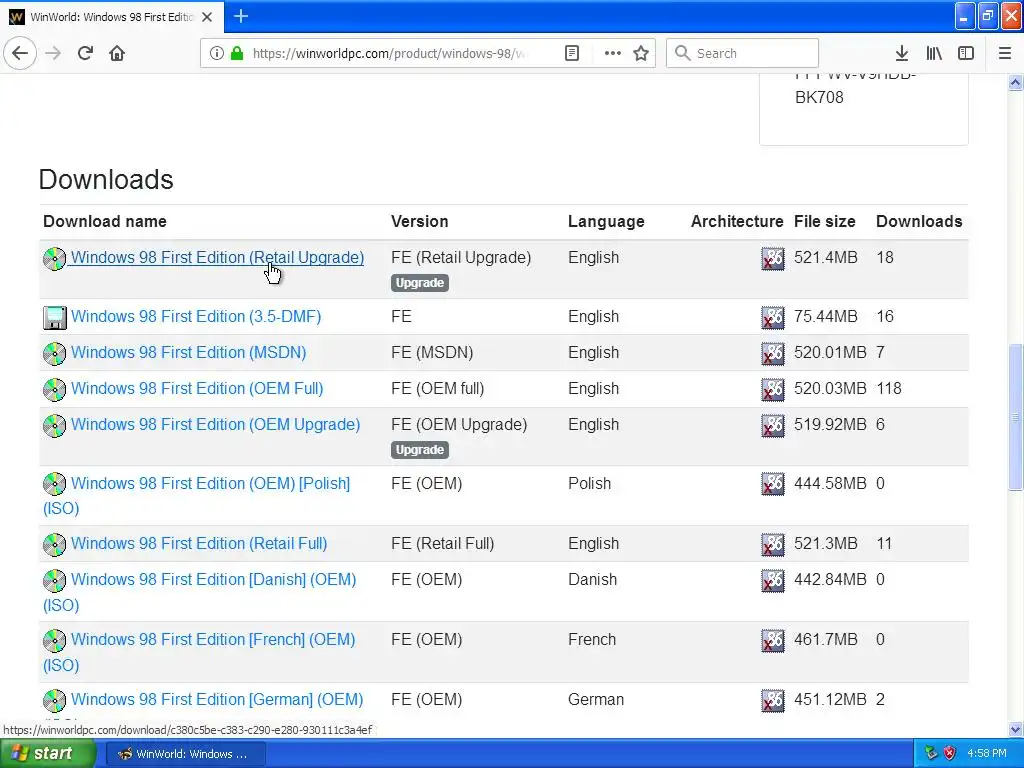The image size is (1024, 768).
Task: Open the Library bookshelf icon
Action: [934, 53]
